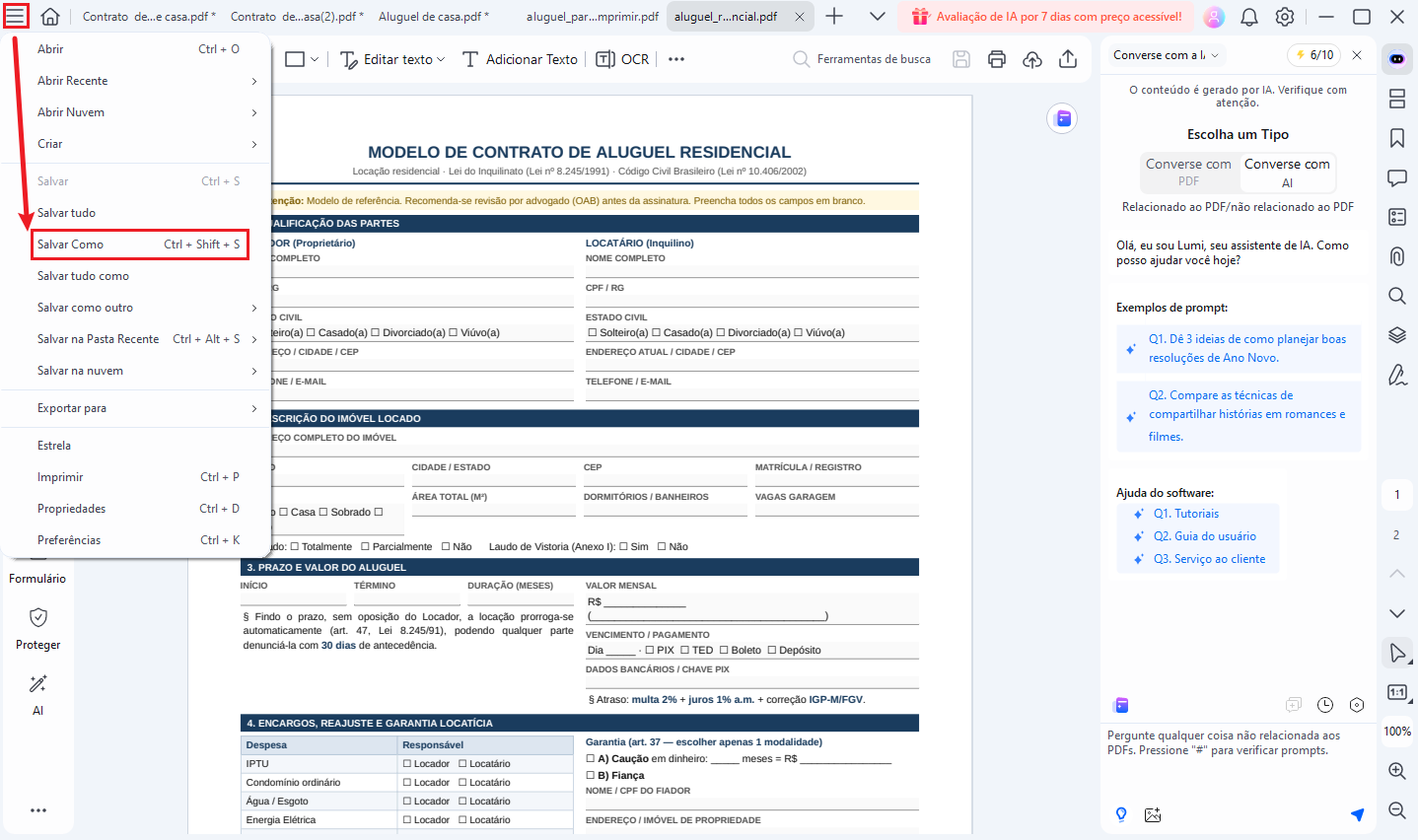Viewport: 1418px width, 840px height.
Task: Send the AI chat message
Action: [x=1357, y=814]
